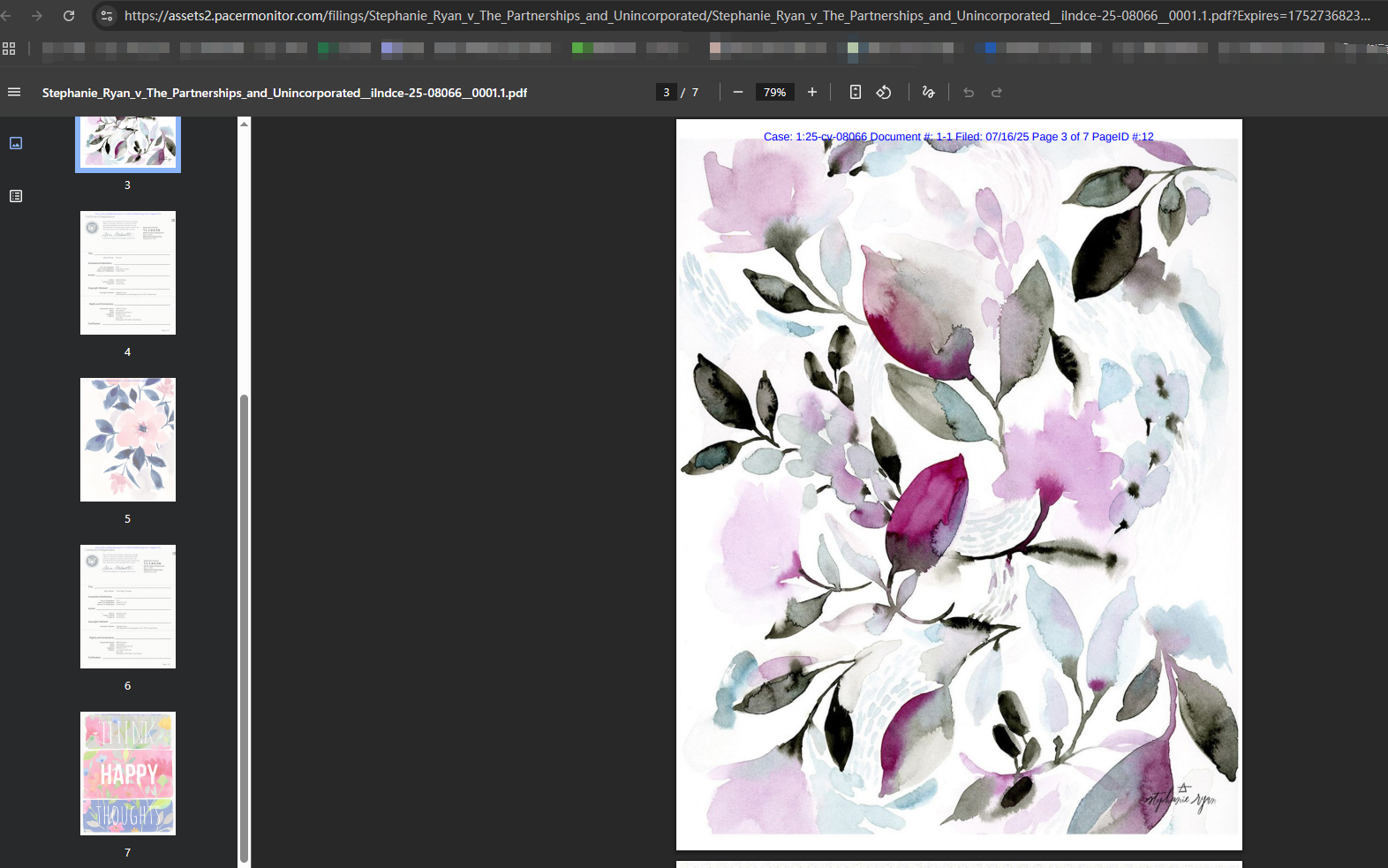Select the page 5 floral thumbnail
The width and height of the screenshot is (1388, 868).
[128, 440]
